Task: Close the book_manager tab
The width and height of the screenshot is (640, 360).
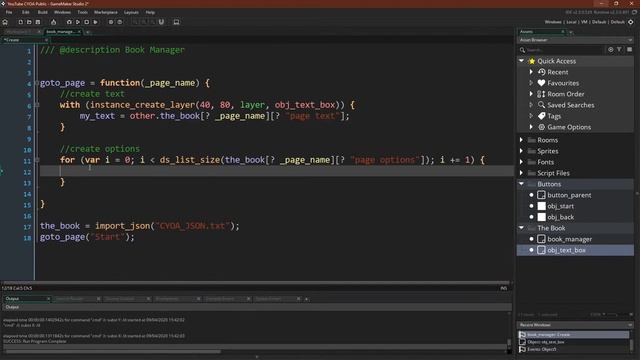Action: (x=79, y=31)
